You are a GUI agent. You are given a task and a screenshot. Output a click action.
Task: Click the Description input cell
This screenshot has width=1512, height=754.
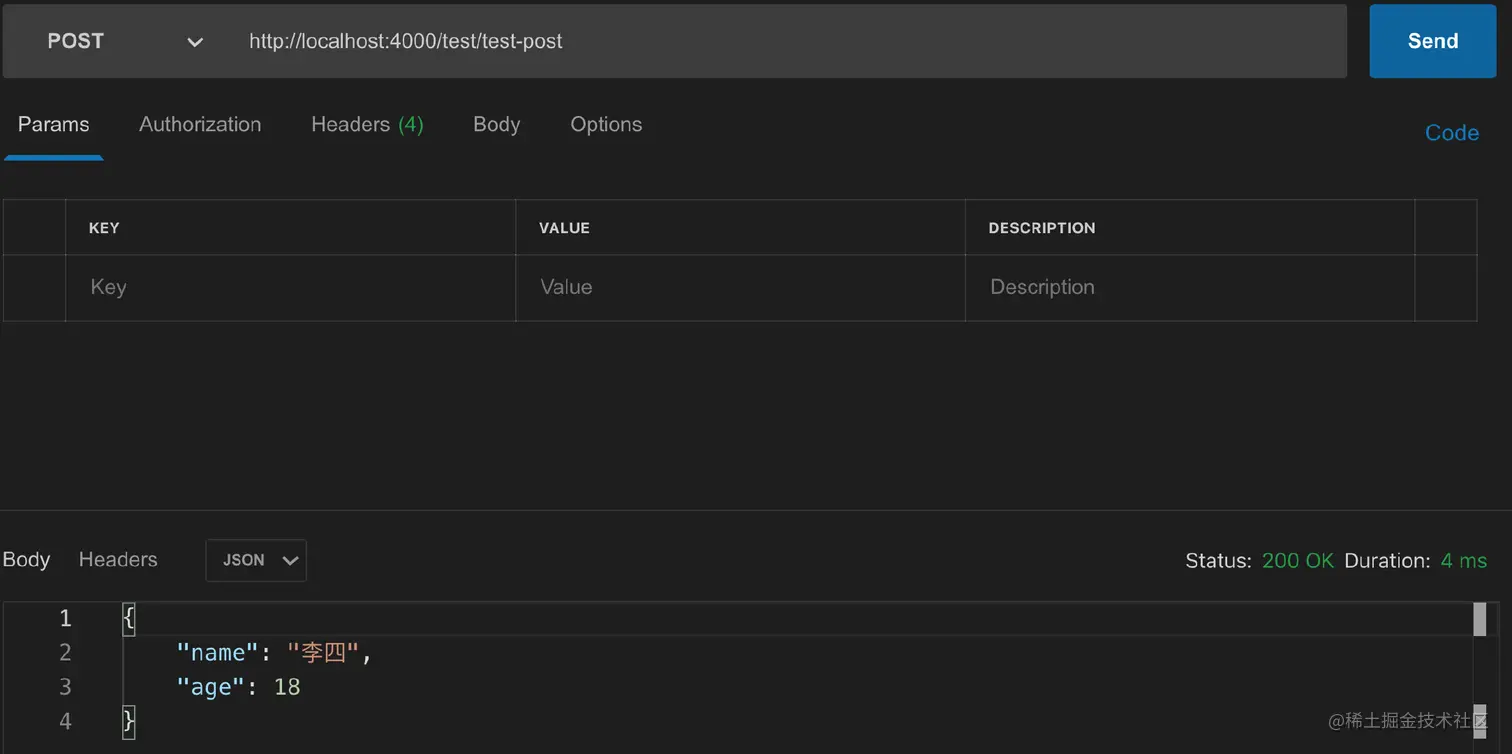click(x=1190, y=288)
